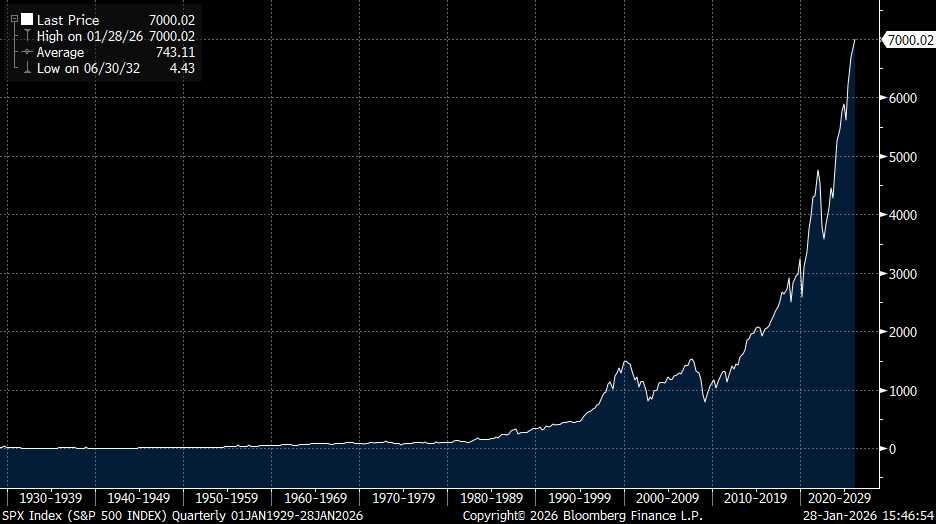
Task: Click the High marker icon in legend
Action: [x=27, y=36]
